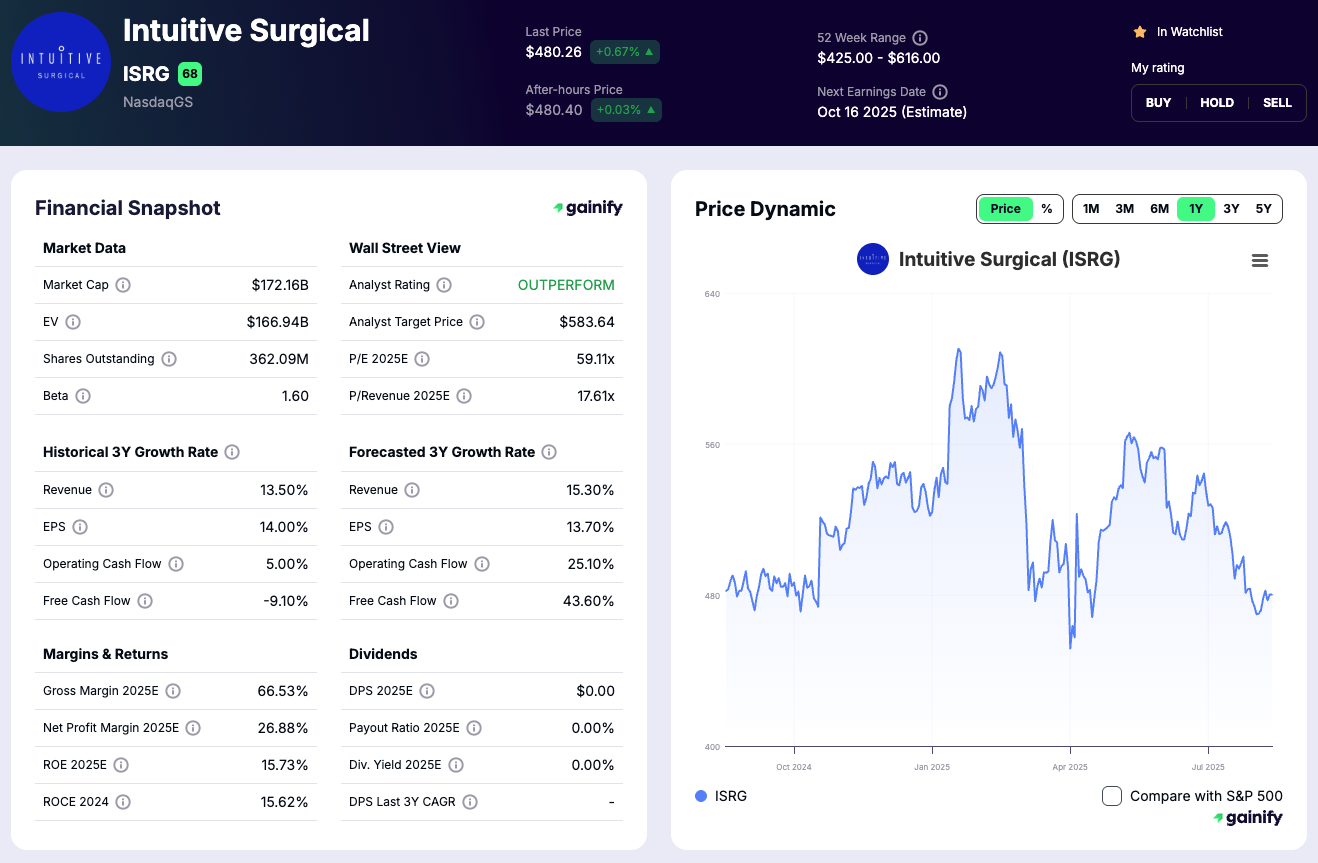Click info icon beside Next Earnings Date
Viewport: 1318px width, 863px height.
click(x=940, y=92)
